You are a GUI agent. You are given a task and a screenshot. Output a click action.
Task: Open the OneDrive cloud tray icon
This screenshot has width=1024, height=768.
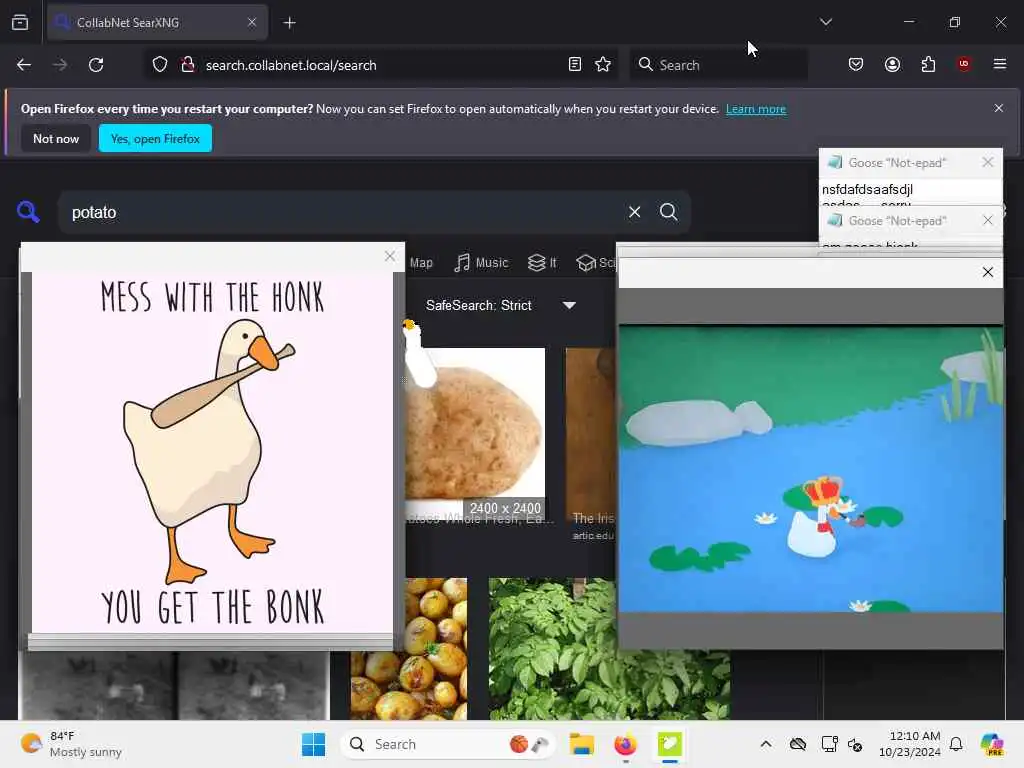[x=798, y=744]
